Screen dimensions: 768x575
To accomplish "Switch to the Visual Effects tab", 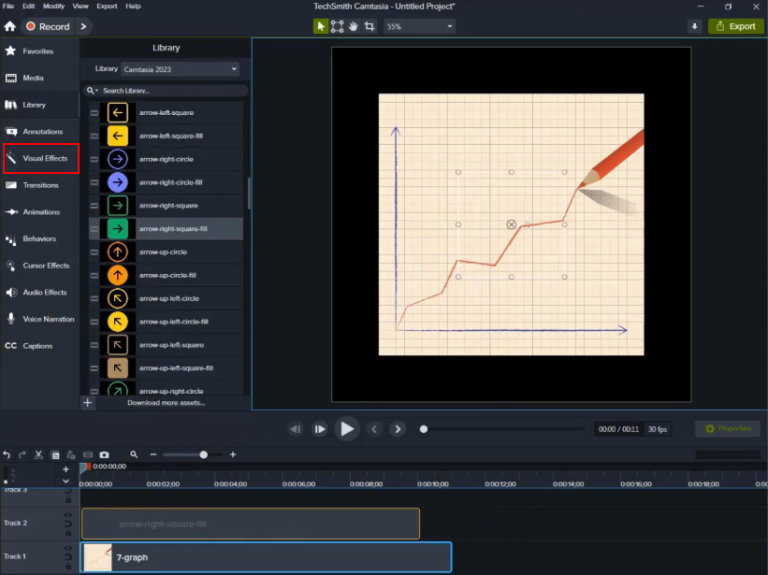I will (41, 158).
